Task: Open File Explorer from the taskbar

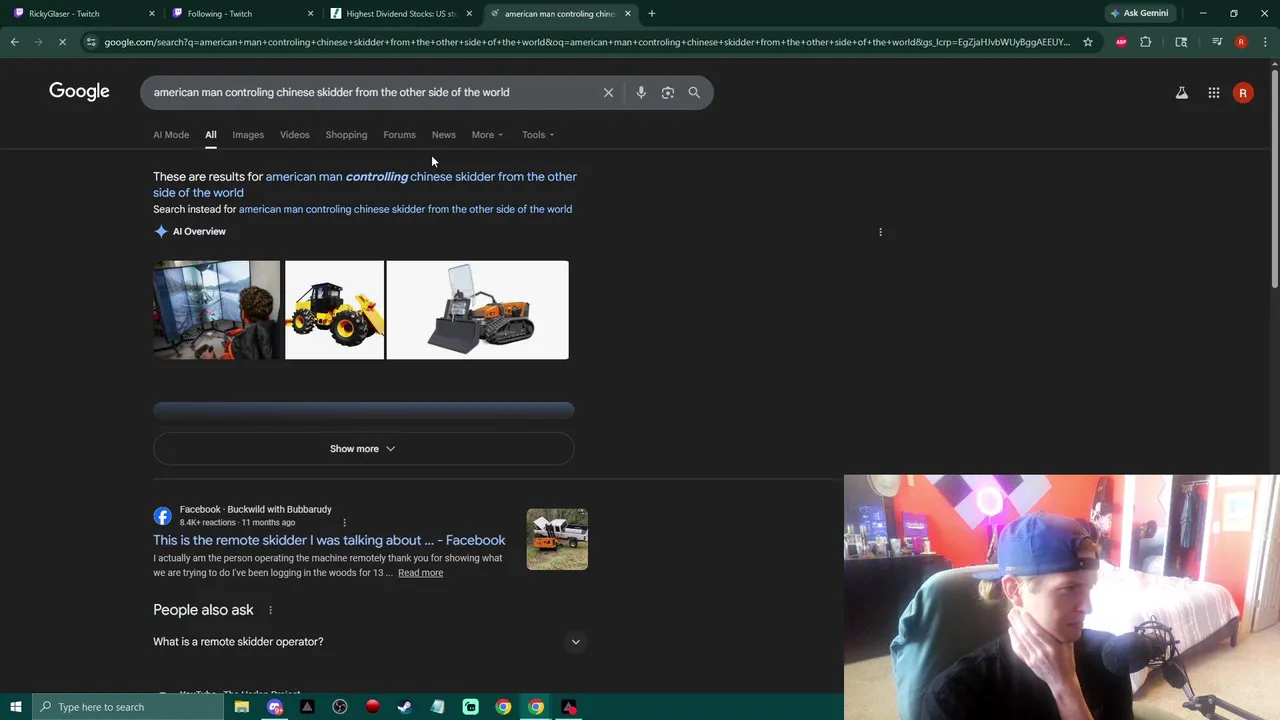Action: 242,707
